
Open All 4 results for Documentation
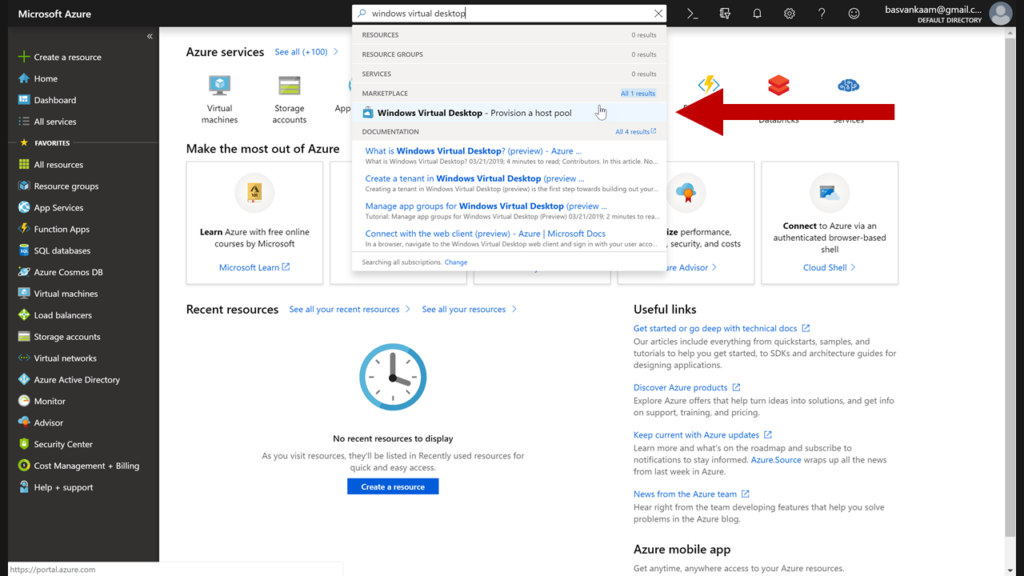[635, 132]
